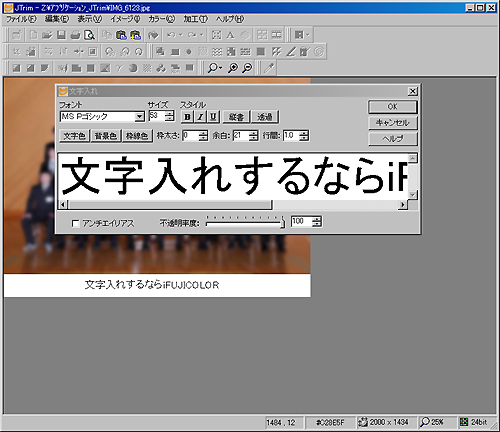
Task: Toggle Italic style button I
Action: [200, 117]
